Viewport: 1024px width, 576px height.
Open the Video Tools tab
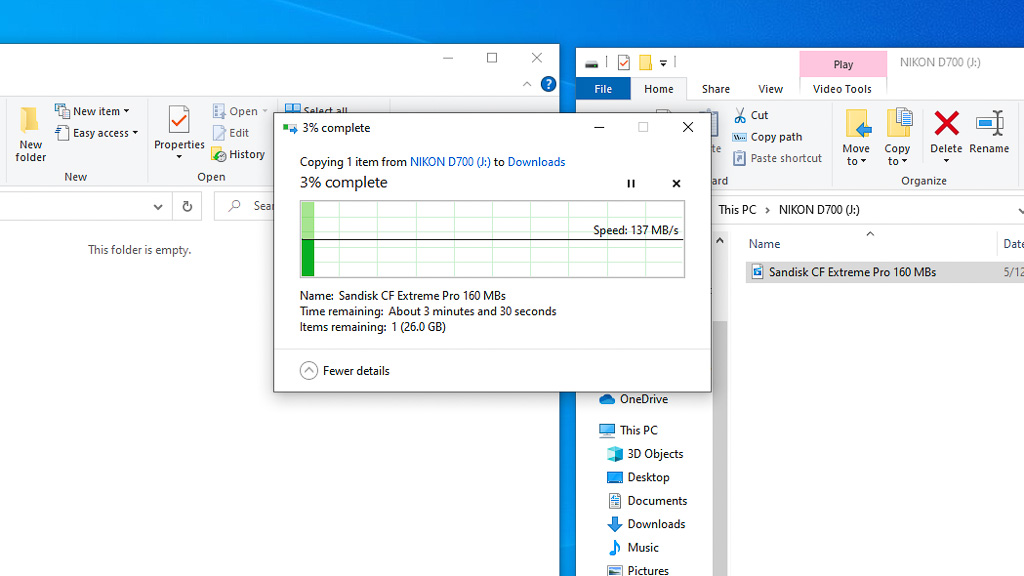pyautogui.click(x=842, y=89)
